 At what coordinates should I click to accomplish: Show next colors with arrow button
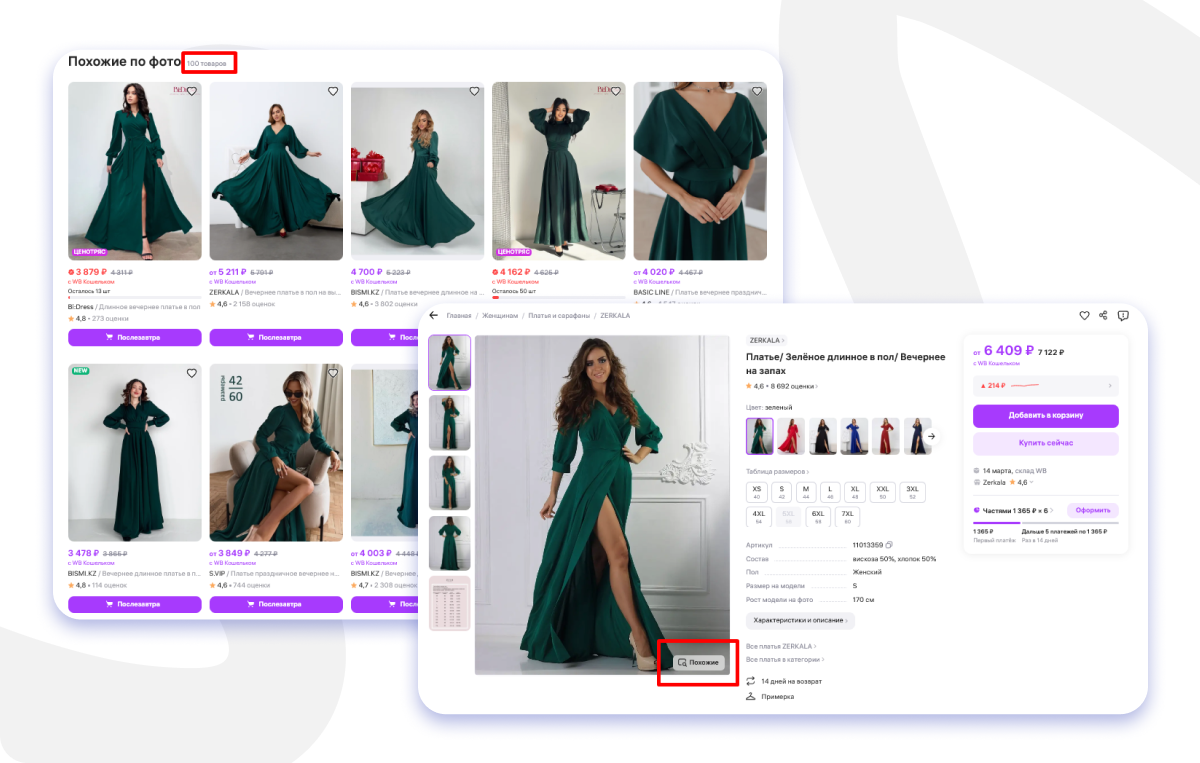click(x=932, y=436)
